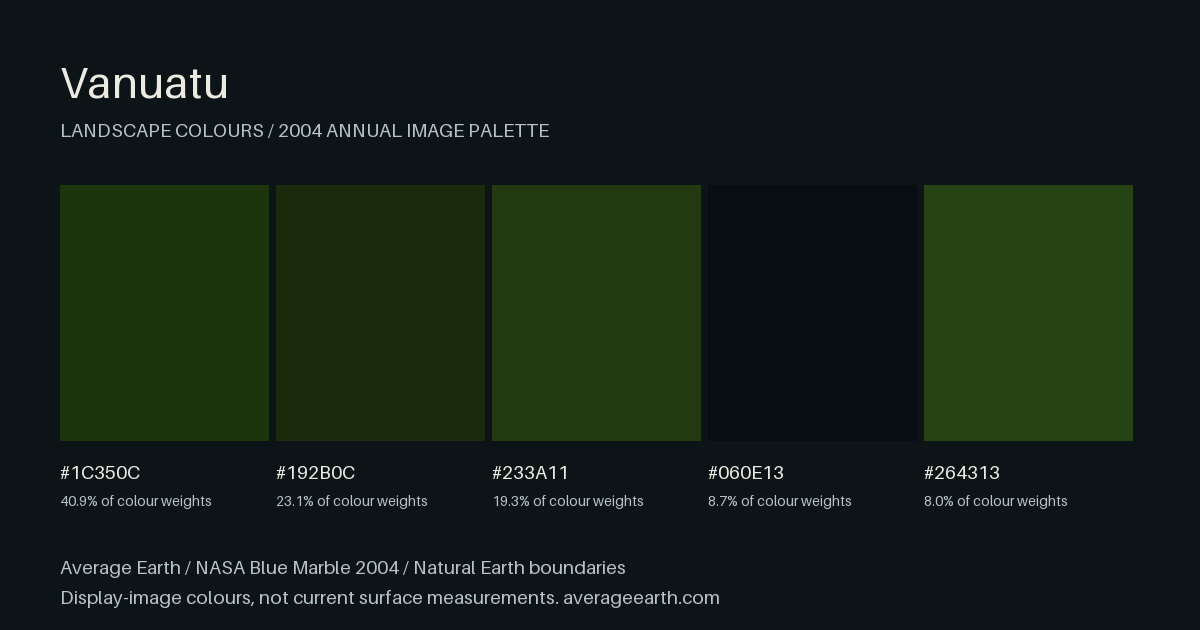
Task: Click the near-black #060E13 swatch
Action: pyautogui.click(x=812, y=313)
